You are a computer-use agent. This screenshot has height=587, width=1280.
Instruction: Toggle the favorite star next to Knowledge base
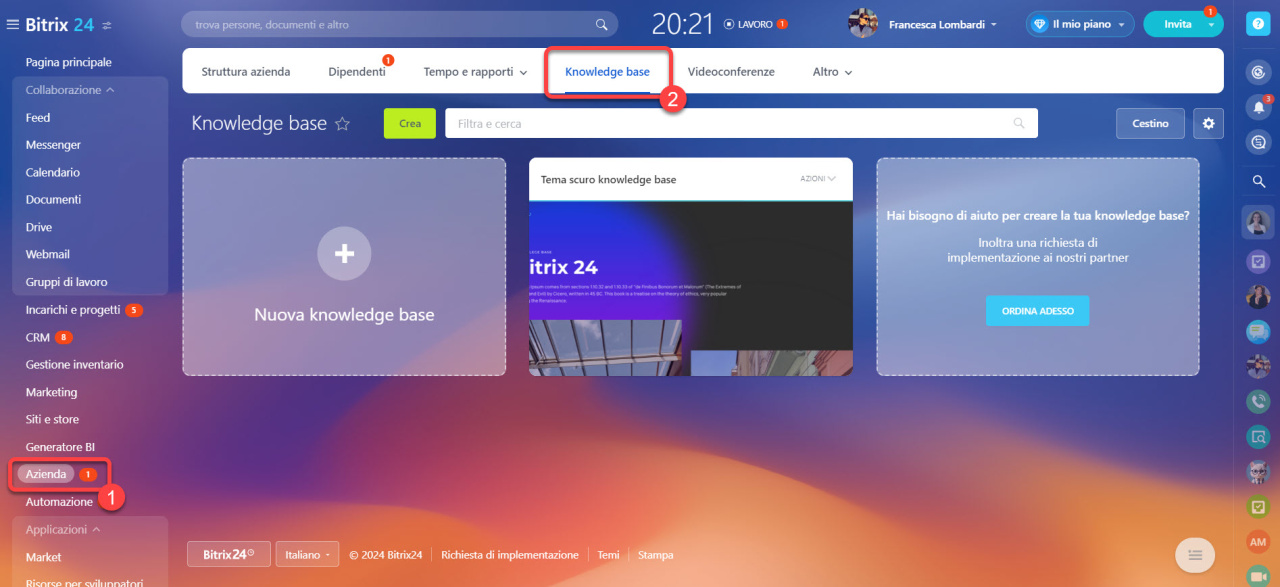tap(343, 124)
